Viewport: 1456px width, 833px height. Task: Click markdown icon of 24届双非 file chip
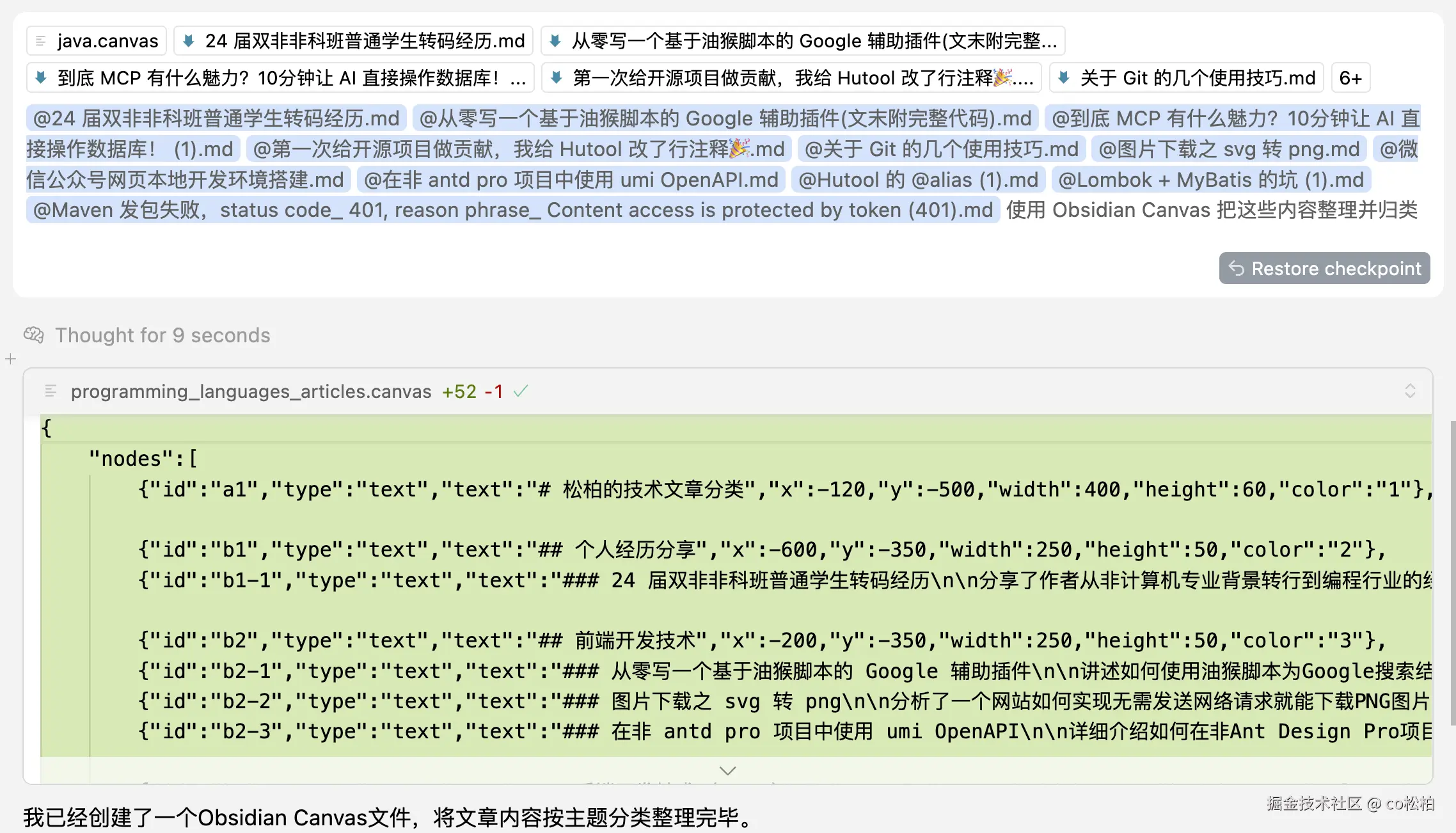188,41
